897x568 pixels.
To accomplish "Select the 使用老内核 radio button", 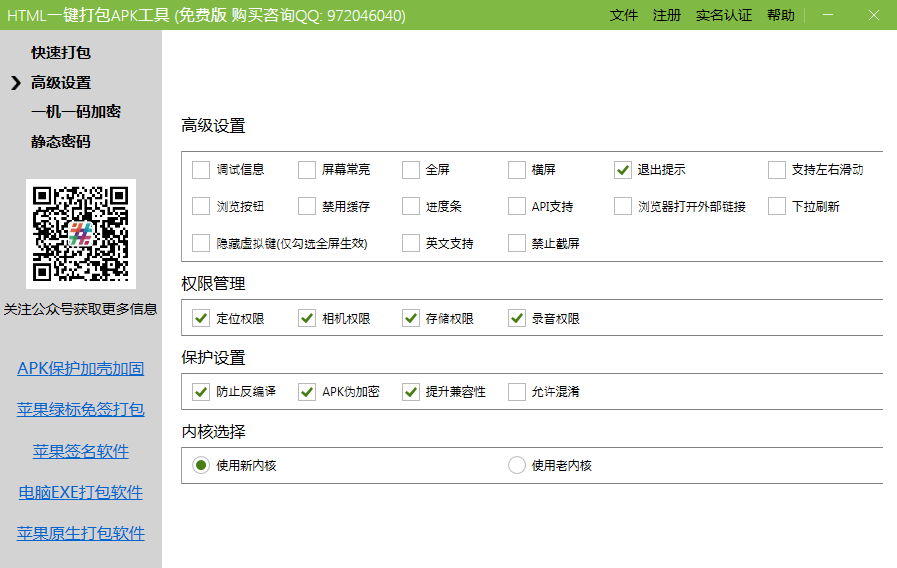I will coord(517,465).
